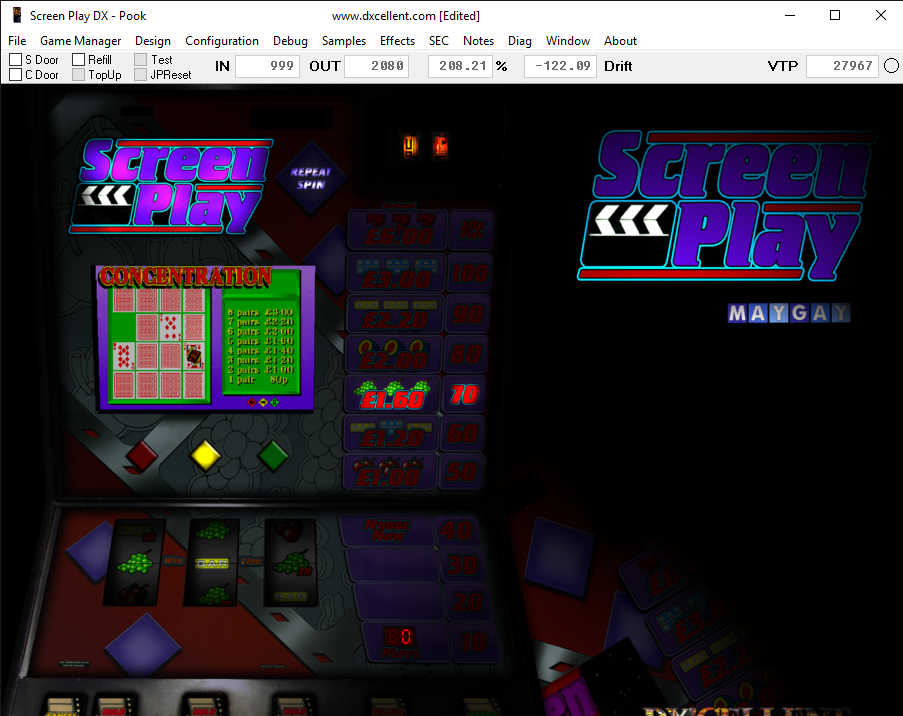Tick the Test checkbox

[141, 60]
